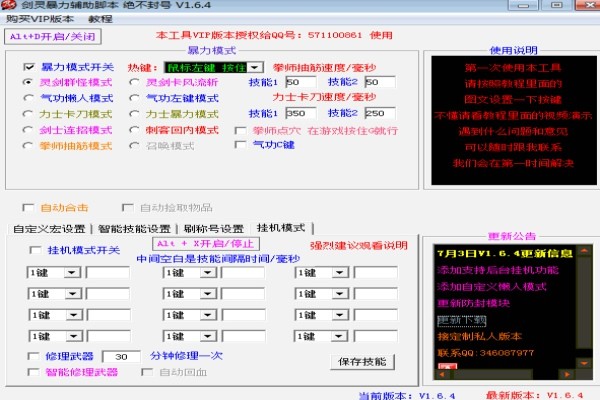Toggle the 暴力模式开关 checkbox
The width and height of the screenshot is (600, 400).
point(30,67)
